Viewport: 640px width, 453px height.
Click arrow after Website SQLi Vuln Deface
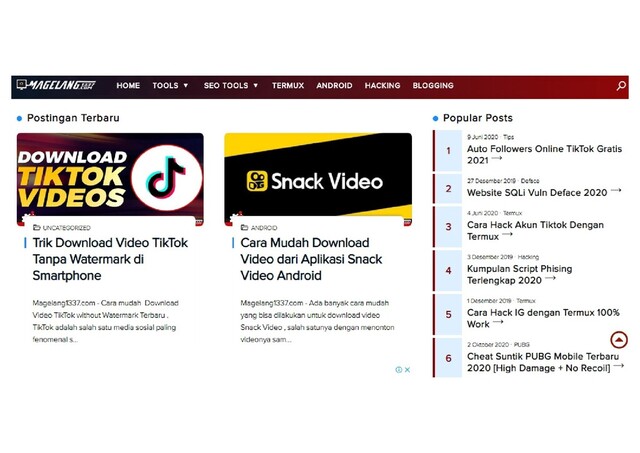tap(616, 191)
